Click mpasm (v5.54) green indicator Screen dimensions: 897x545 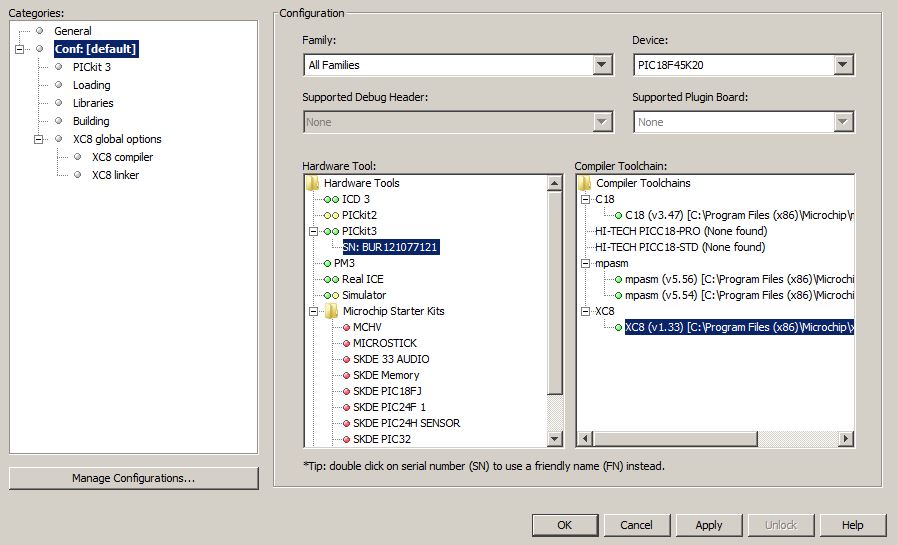618,296
